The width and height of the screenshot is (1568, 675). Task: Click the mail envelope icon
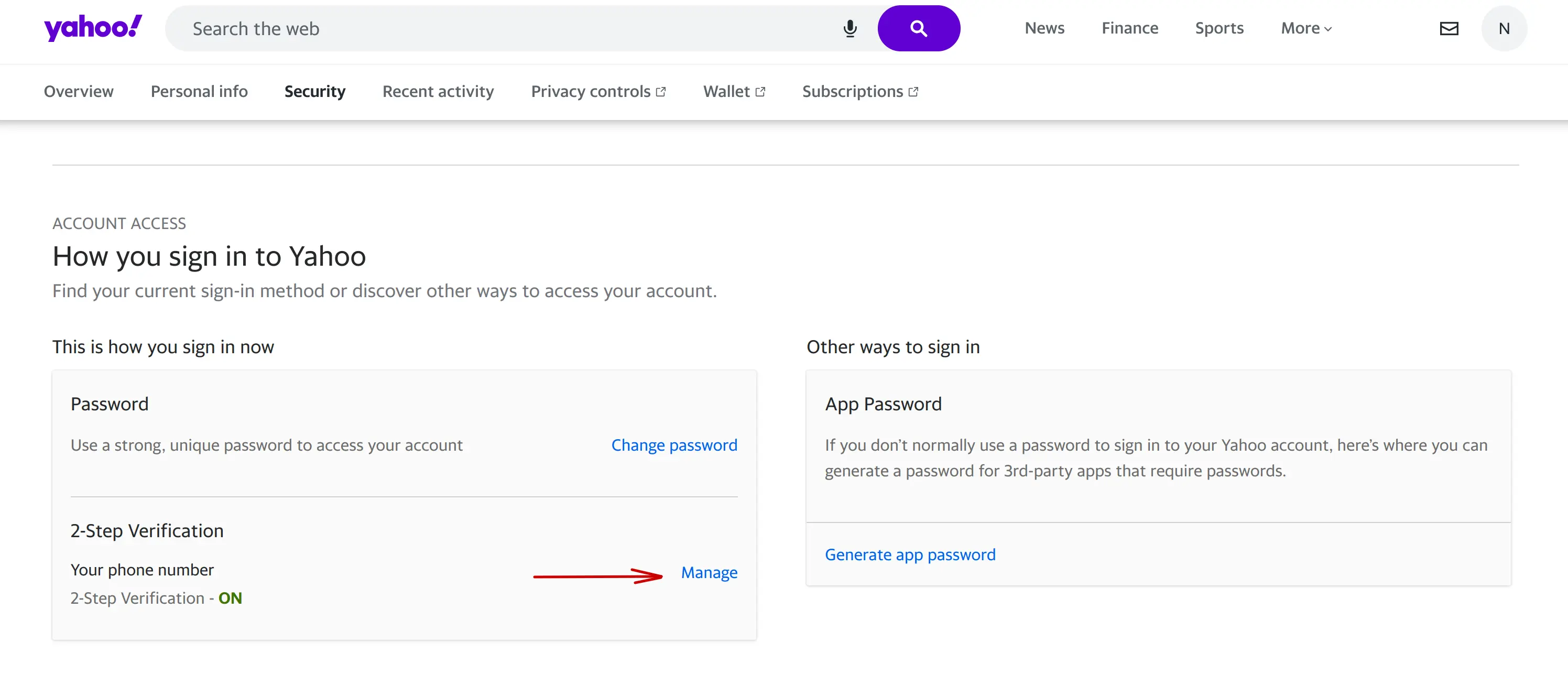(1449, 27)
